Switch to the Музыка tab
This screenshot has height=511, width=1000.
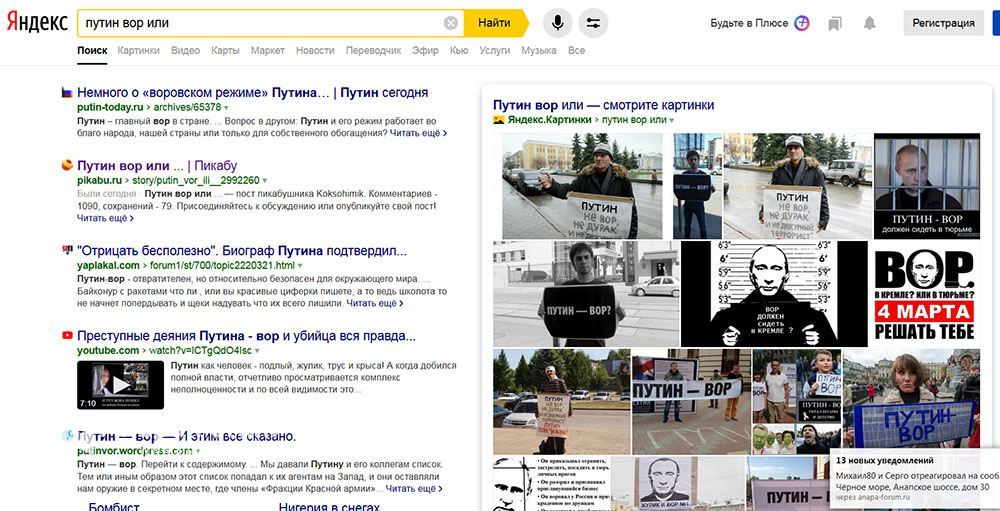539,50
